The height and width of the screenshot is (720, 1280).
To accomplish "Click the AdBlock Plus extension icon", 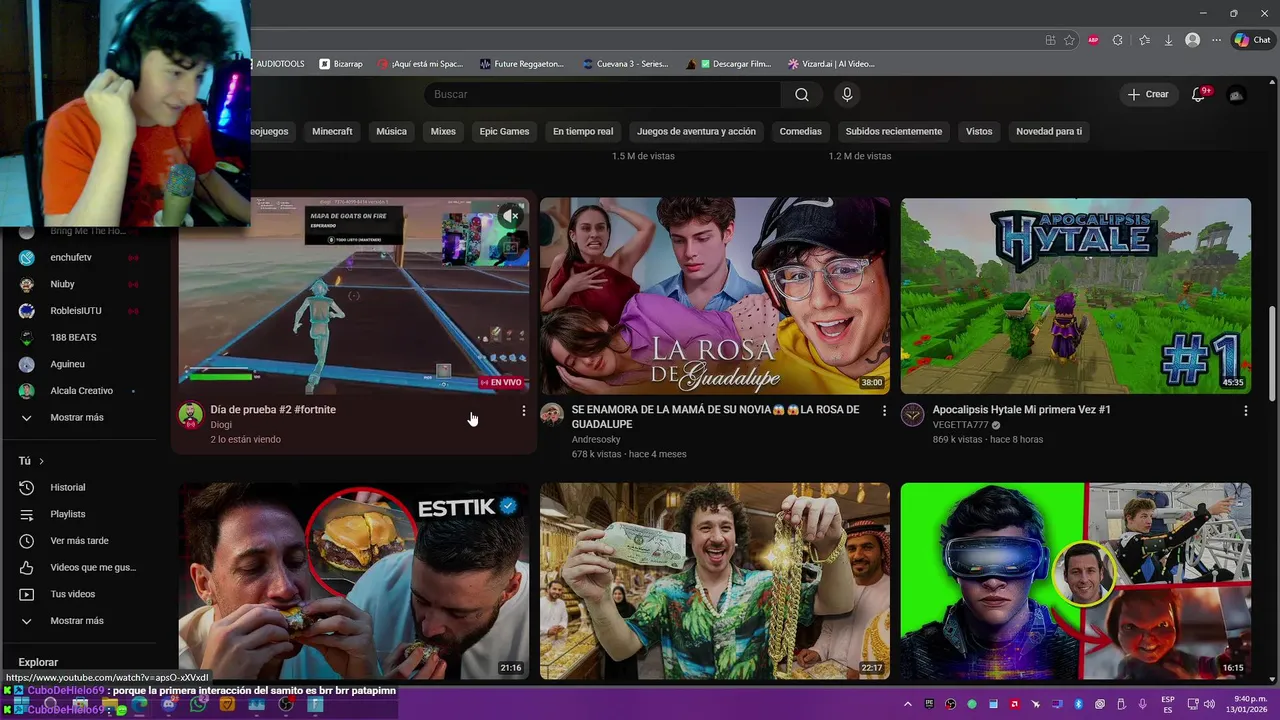I will [x=1094, y=40].
